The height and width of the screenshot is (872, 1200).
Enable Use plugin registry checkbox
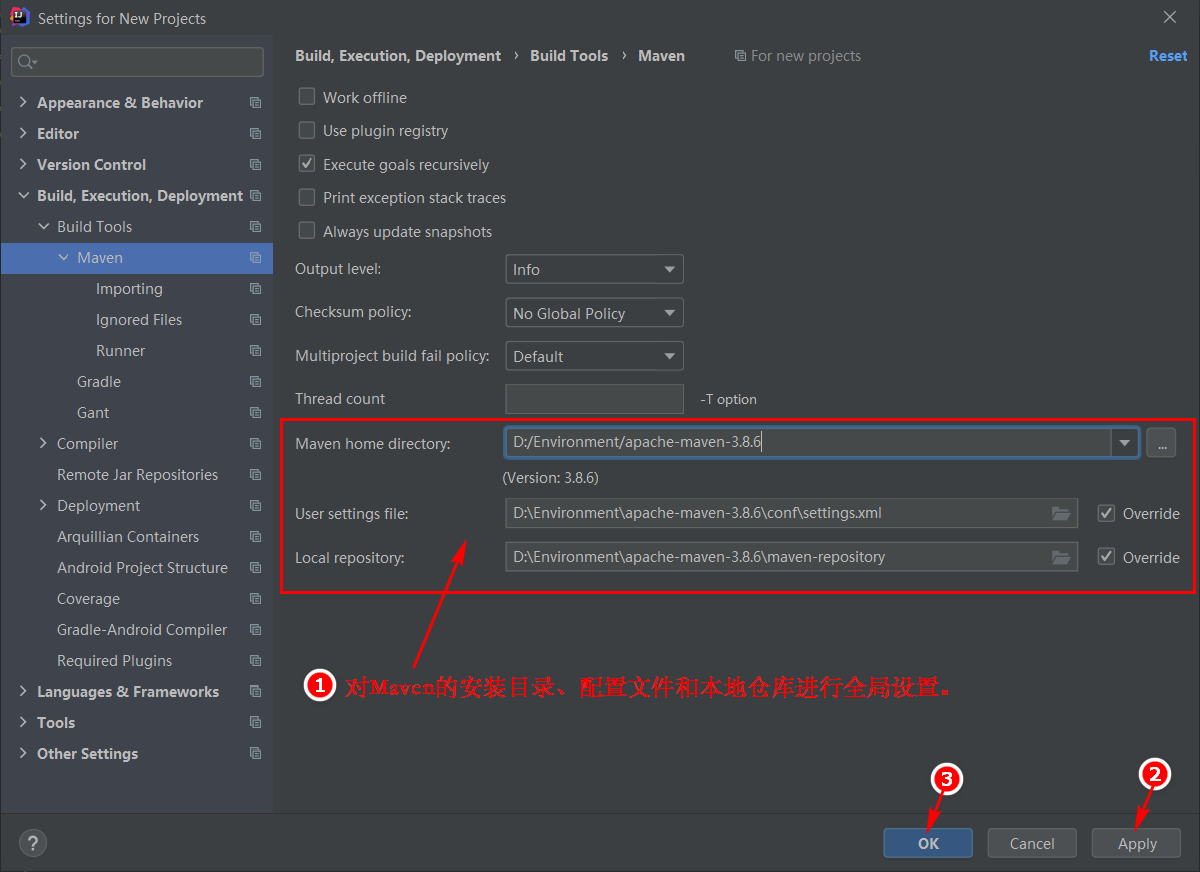[x=307, y=131]
